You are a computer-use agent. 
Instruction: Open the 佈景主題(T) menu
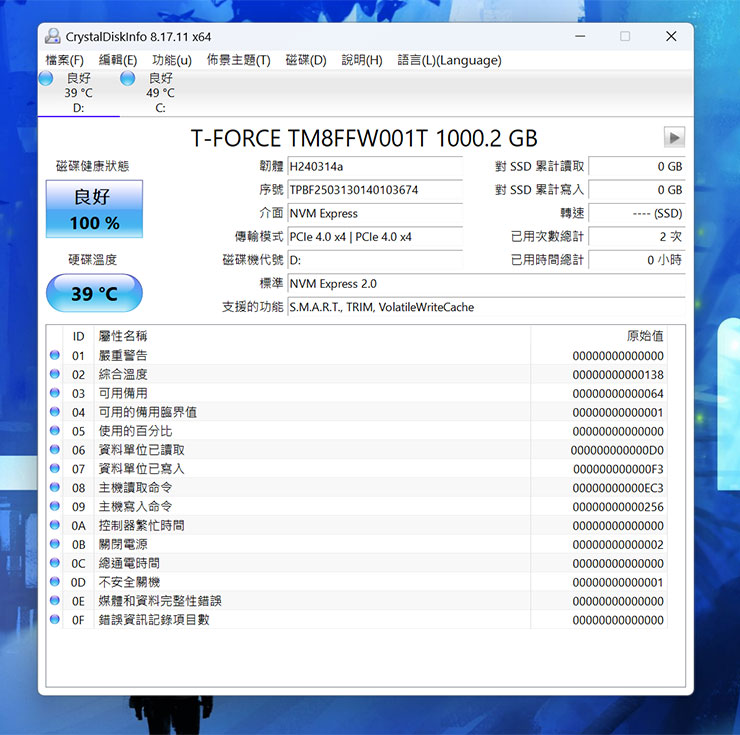point(238,60)
